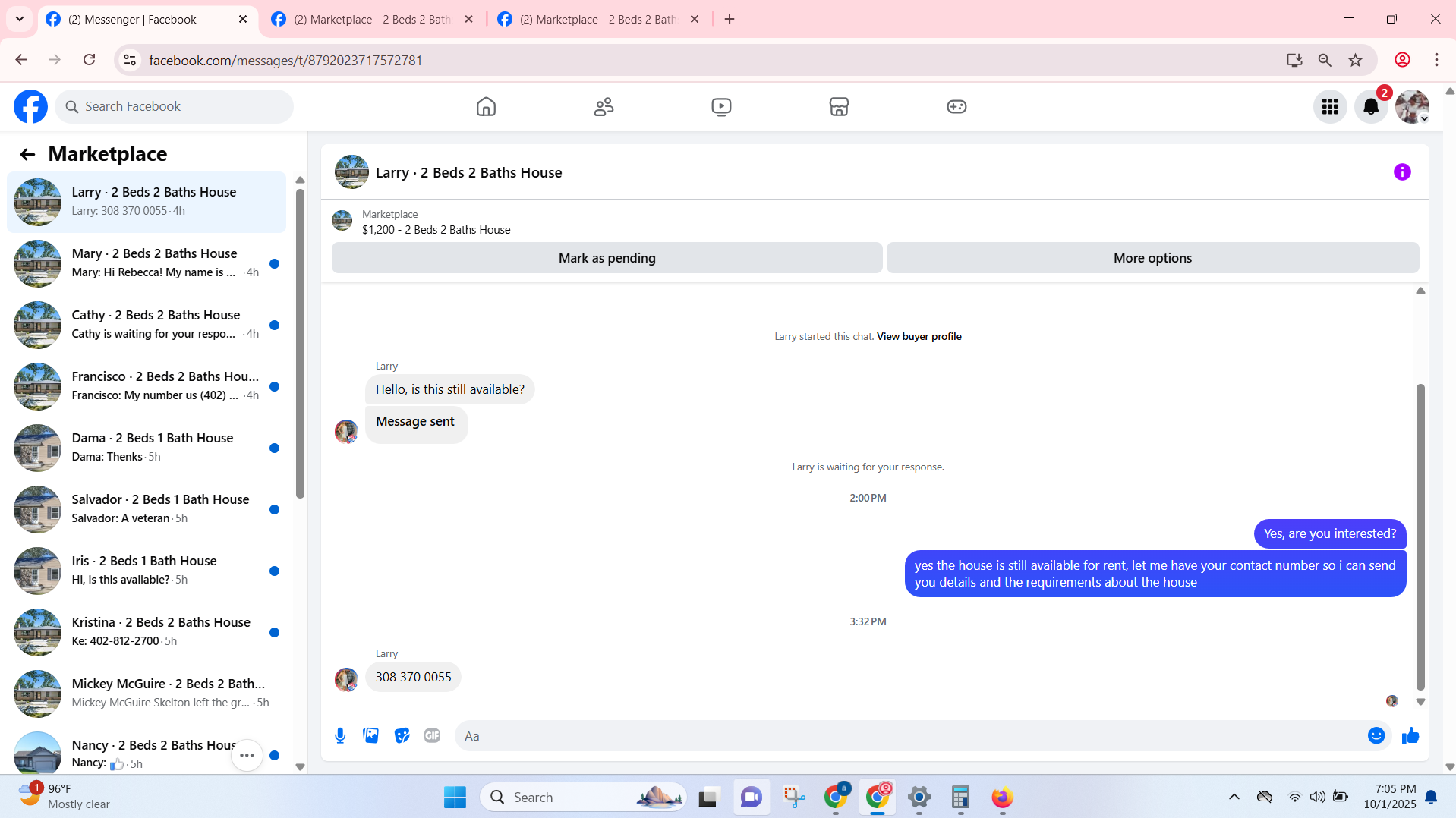Image resolution: width=1456 pixels, height=818 pixels.
Task: Open Kristina's conversation
Action: (x=147, y=632)
